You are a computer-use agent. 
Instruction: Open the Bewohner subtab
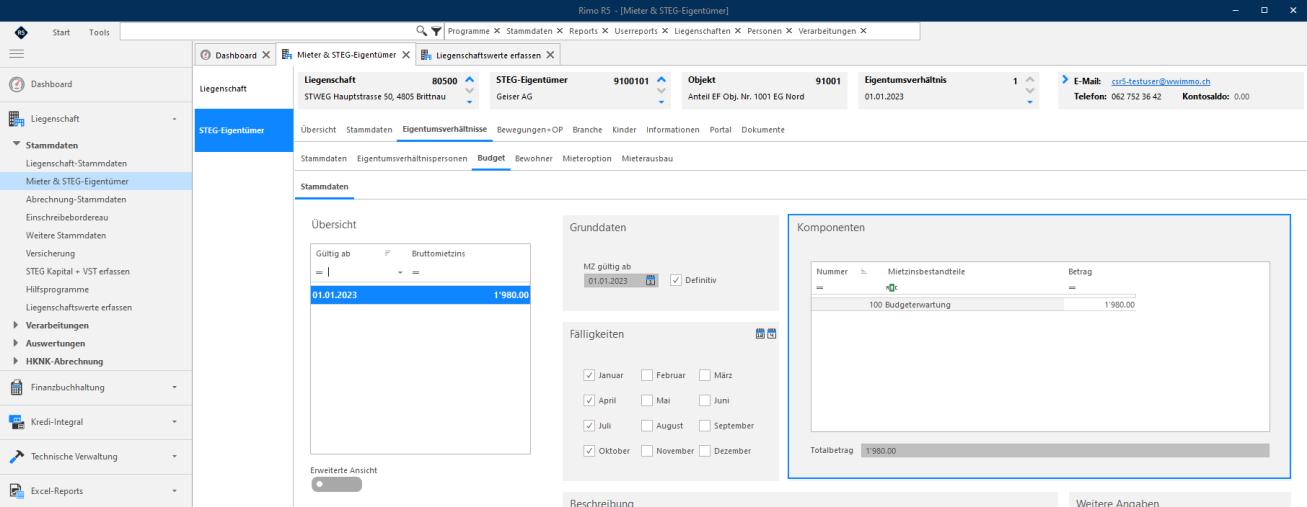point(534,158)
